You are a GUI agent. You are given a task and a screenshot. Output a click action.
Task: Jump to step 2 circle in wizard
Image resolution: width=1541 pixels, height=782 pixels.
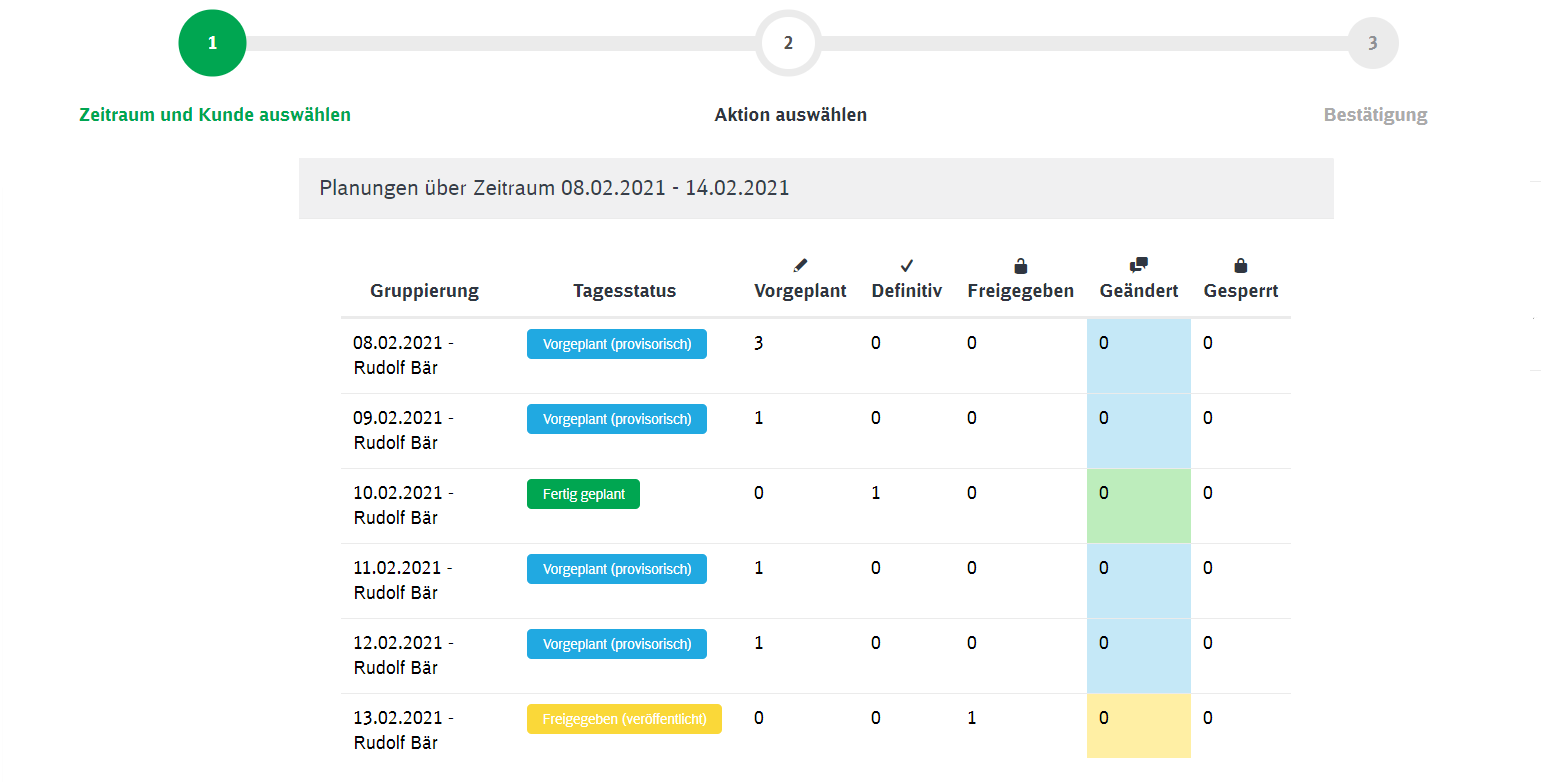(x=788, y=43)
